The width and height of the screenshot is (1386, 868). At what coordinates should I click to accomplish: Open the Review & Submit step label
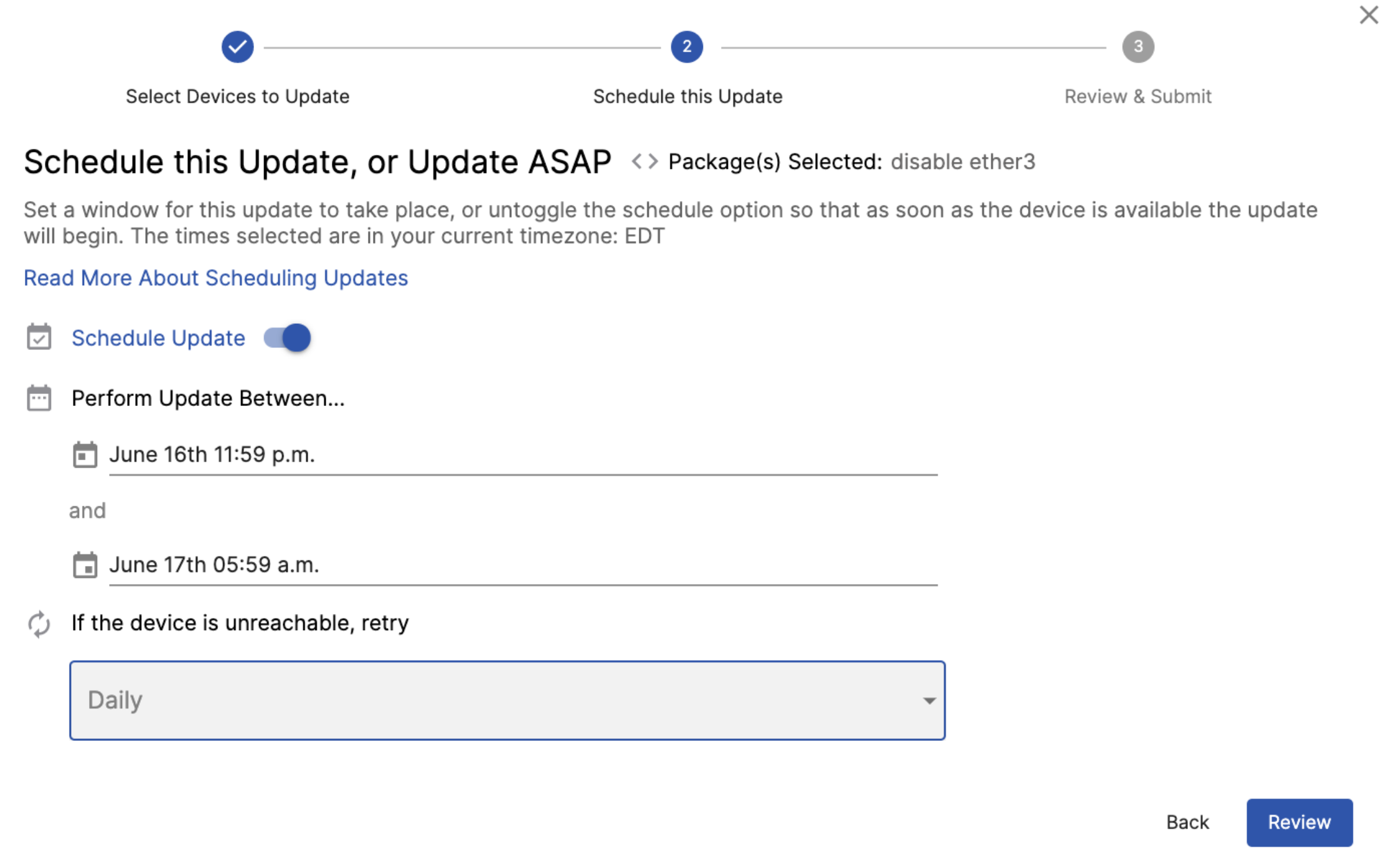click(1138, 97)
